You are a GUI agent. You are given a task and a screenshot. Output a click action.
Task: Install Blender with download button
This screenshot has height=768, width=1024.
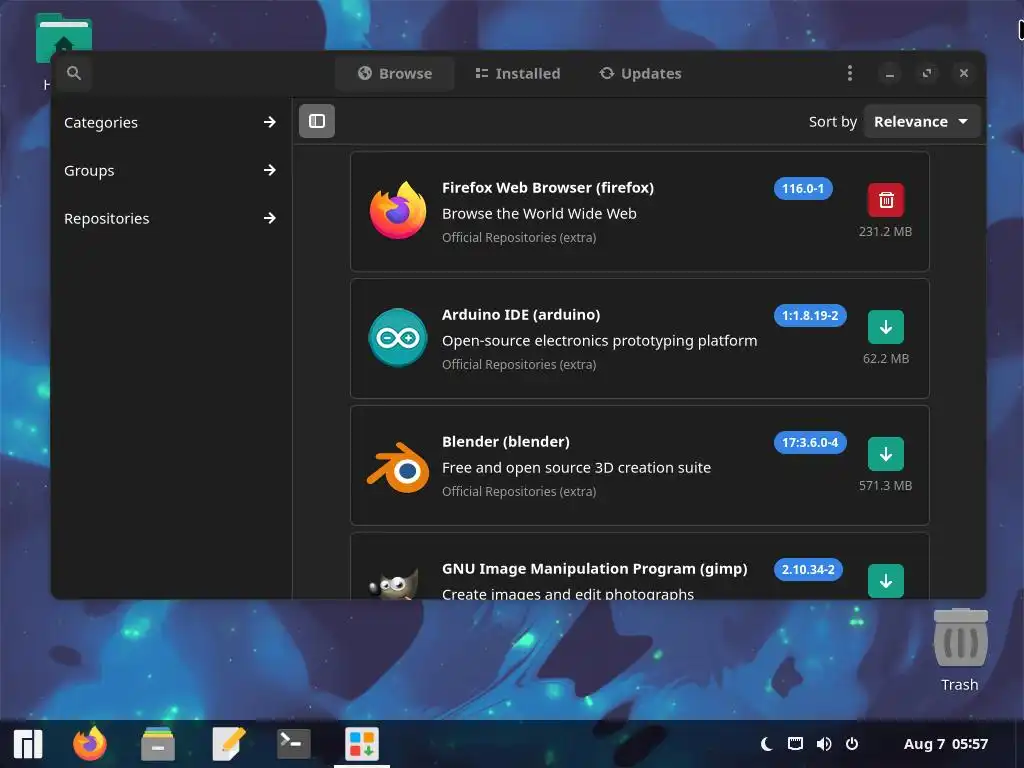[886, 454]
